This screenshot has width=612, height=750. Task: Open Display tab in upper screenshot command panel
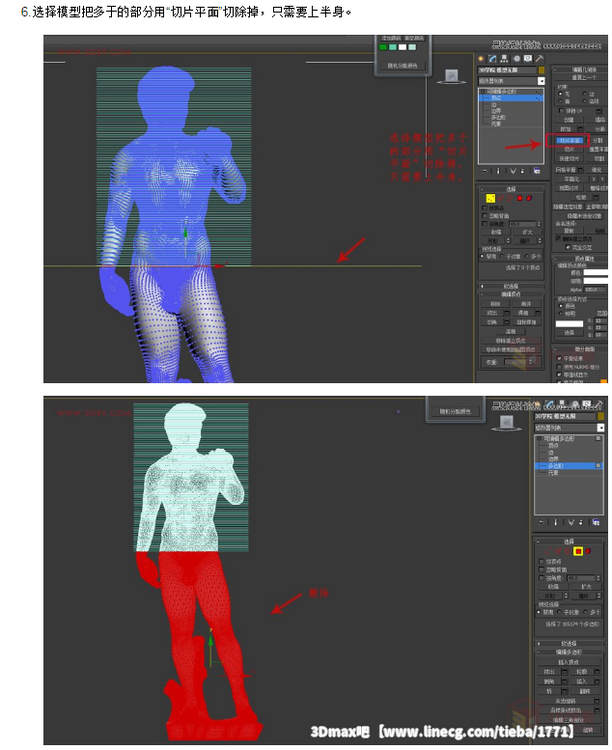pyautogui.click(x=528, y=58)
